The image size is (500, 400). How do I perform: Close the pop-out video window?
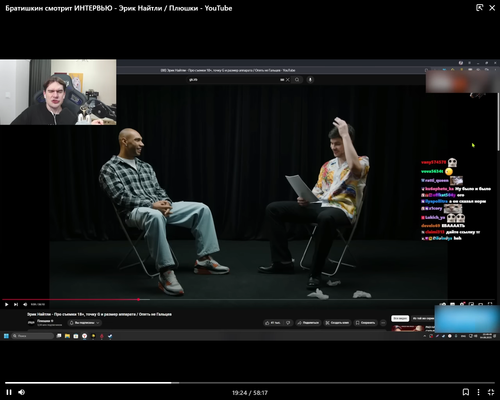pos(492,8)
